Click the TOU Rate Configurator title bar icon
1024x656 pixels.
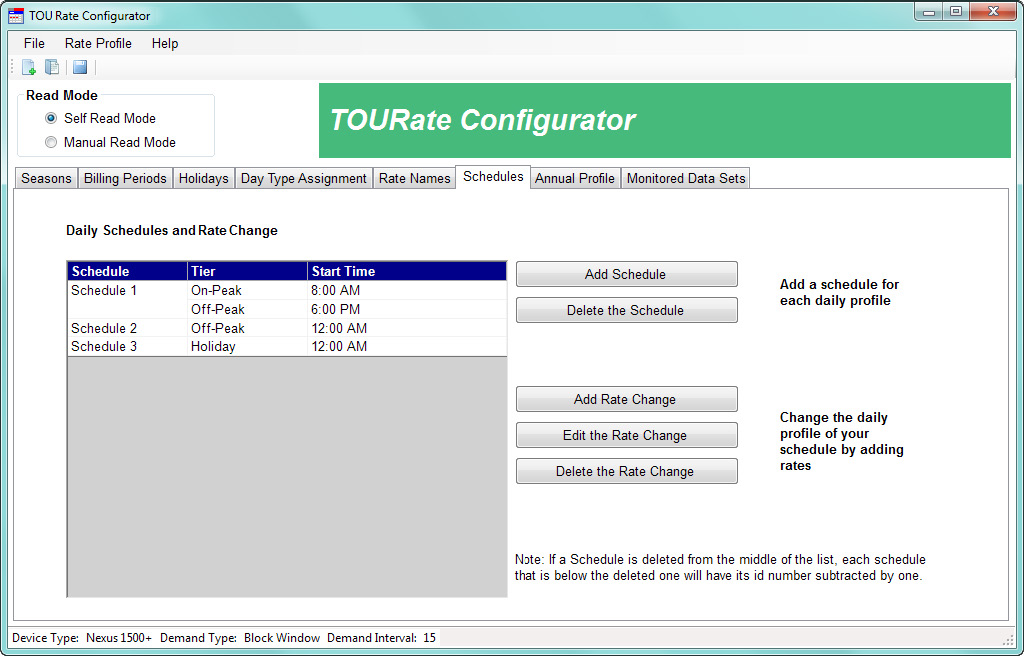(x=16, y=16)
